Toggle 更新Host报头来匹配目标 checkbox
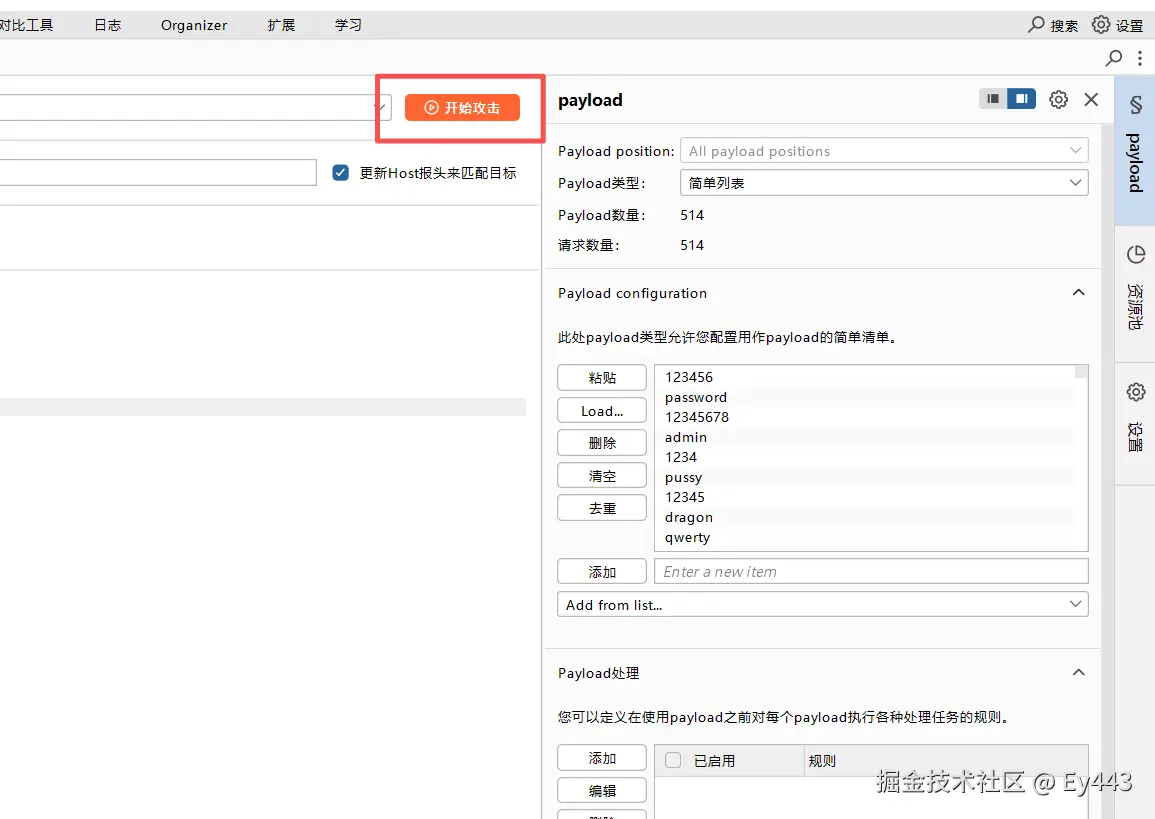The width and height of the screenshot is (1155, 819). [340, 173]
